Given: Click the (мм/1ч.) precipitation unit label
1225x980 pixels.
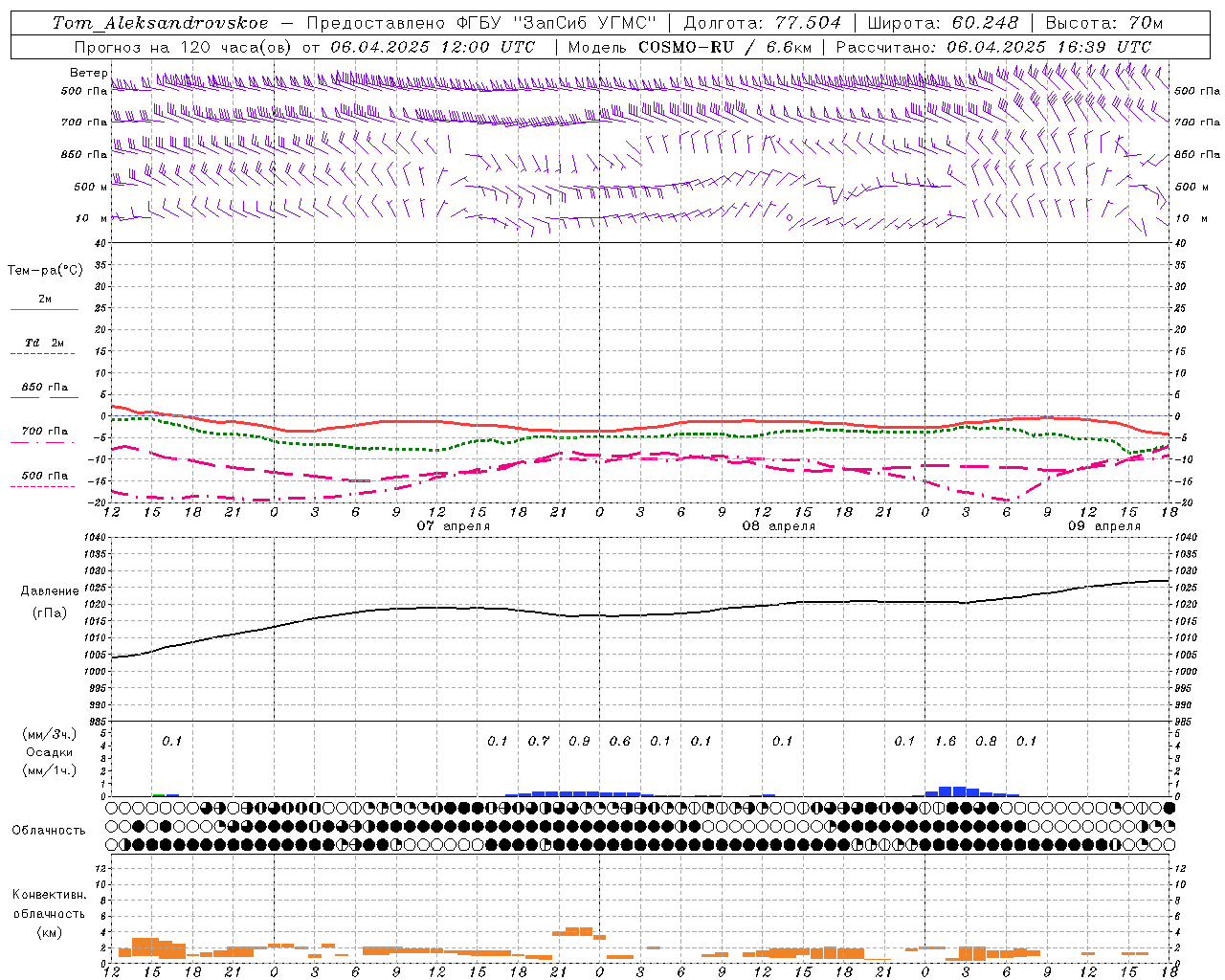Looking at the screenshot, I should click(x=51, y=770).
